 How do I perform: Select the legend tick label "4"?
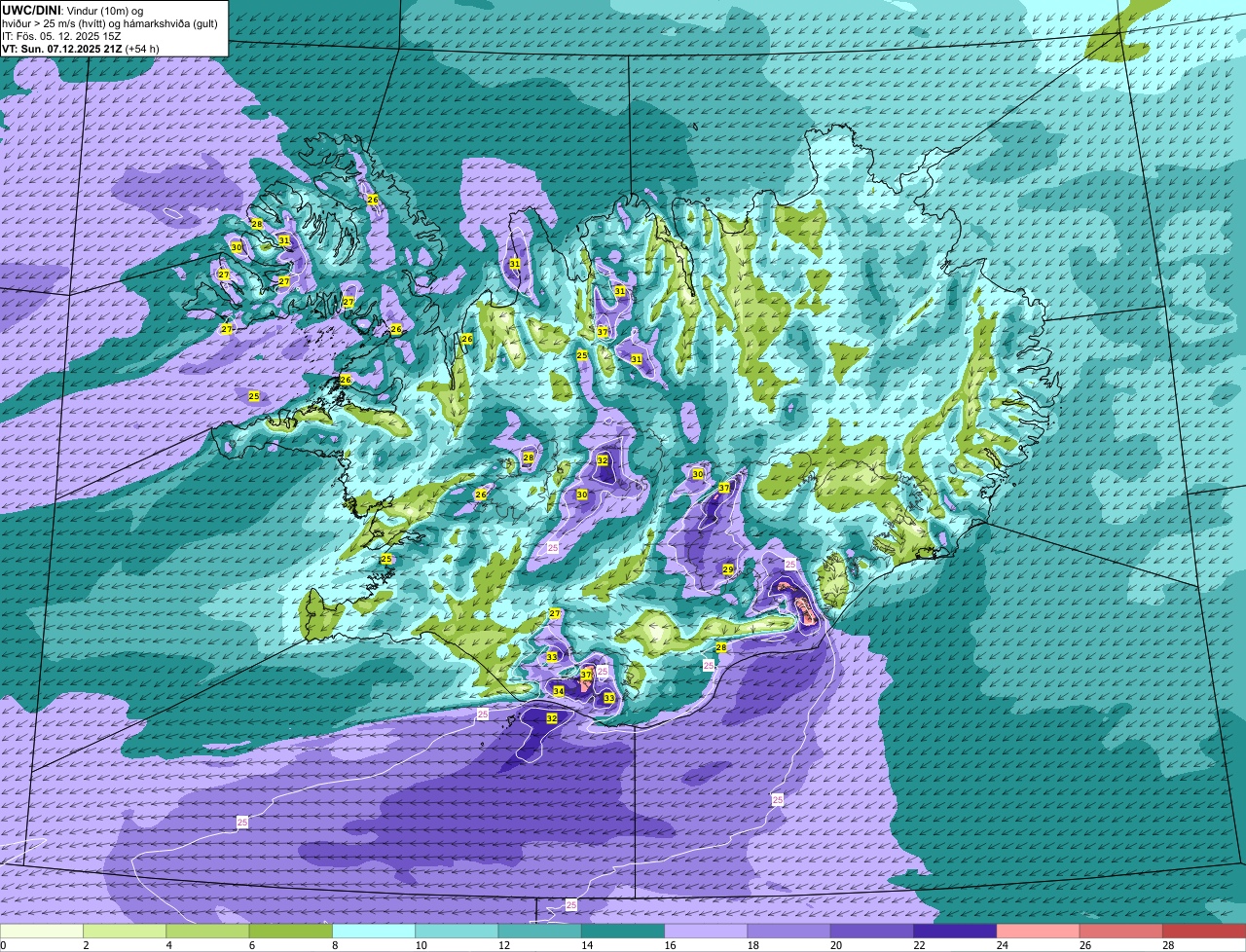(x=168, y=945)
